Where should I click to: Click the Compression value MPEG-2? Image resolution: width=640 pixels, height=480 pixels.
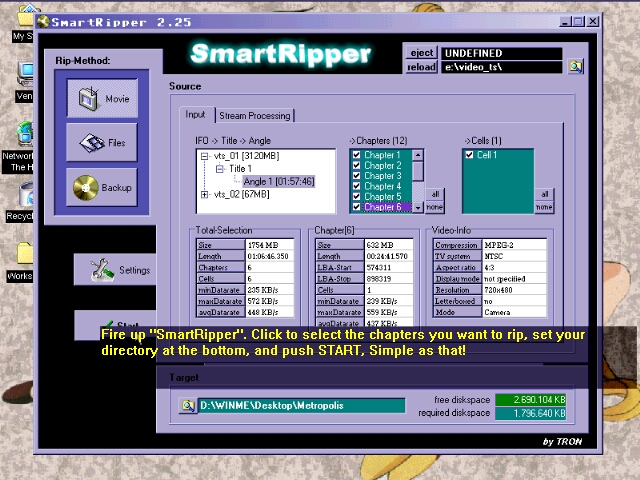tap(514, 245)
